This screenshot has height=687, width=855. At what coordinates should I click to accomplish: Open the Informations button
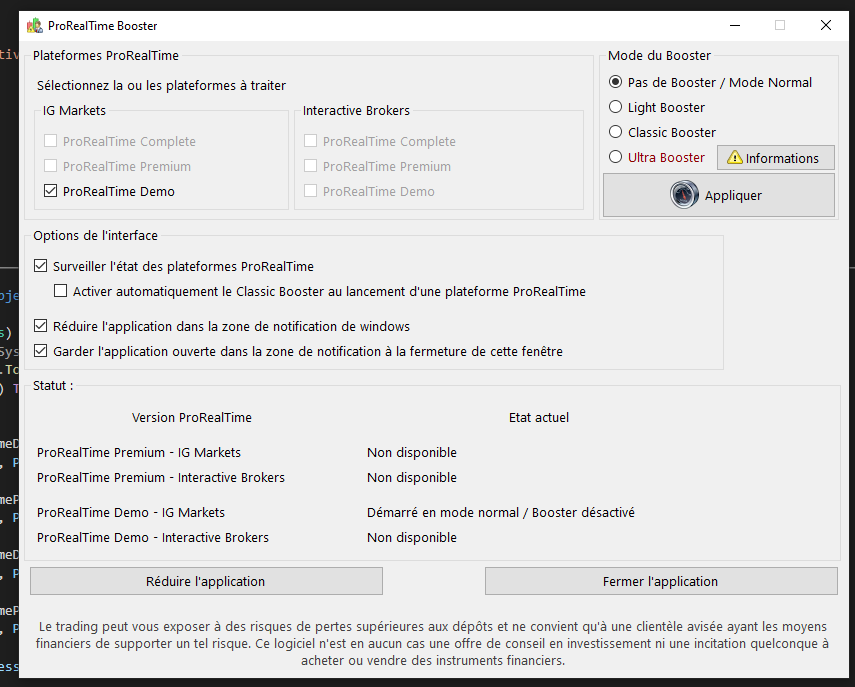click(775, 158)
